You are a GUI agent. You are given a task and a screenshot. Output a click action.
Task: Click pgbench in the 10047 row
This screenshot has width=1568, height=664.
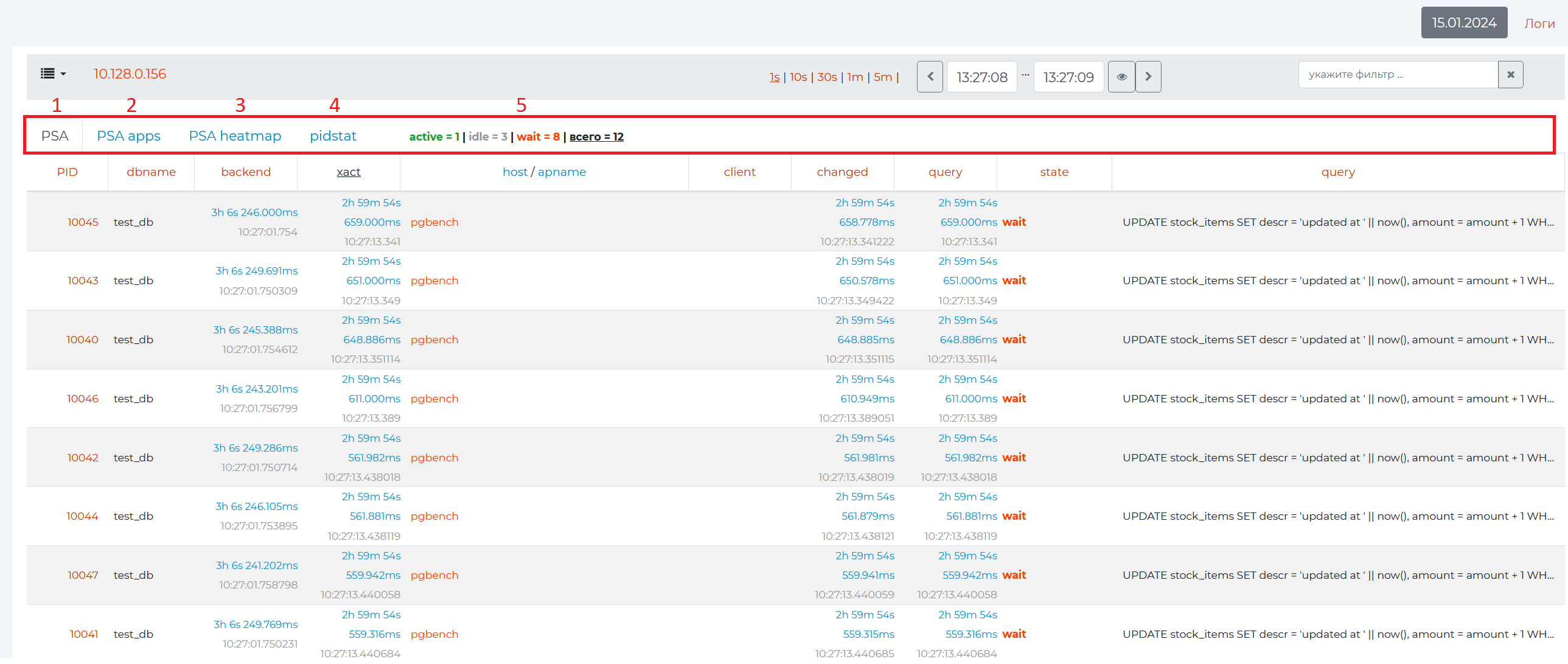[434, 575]
